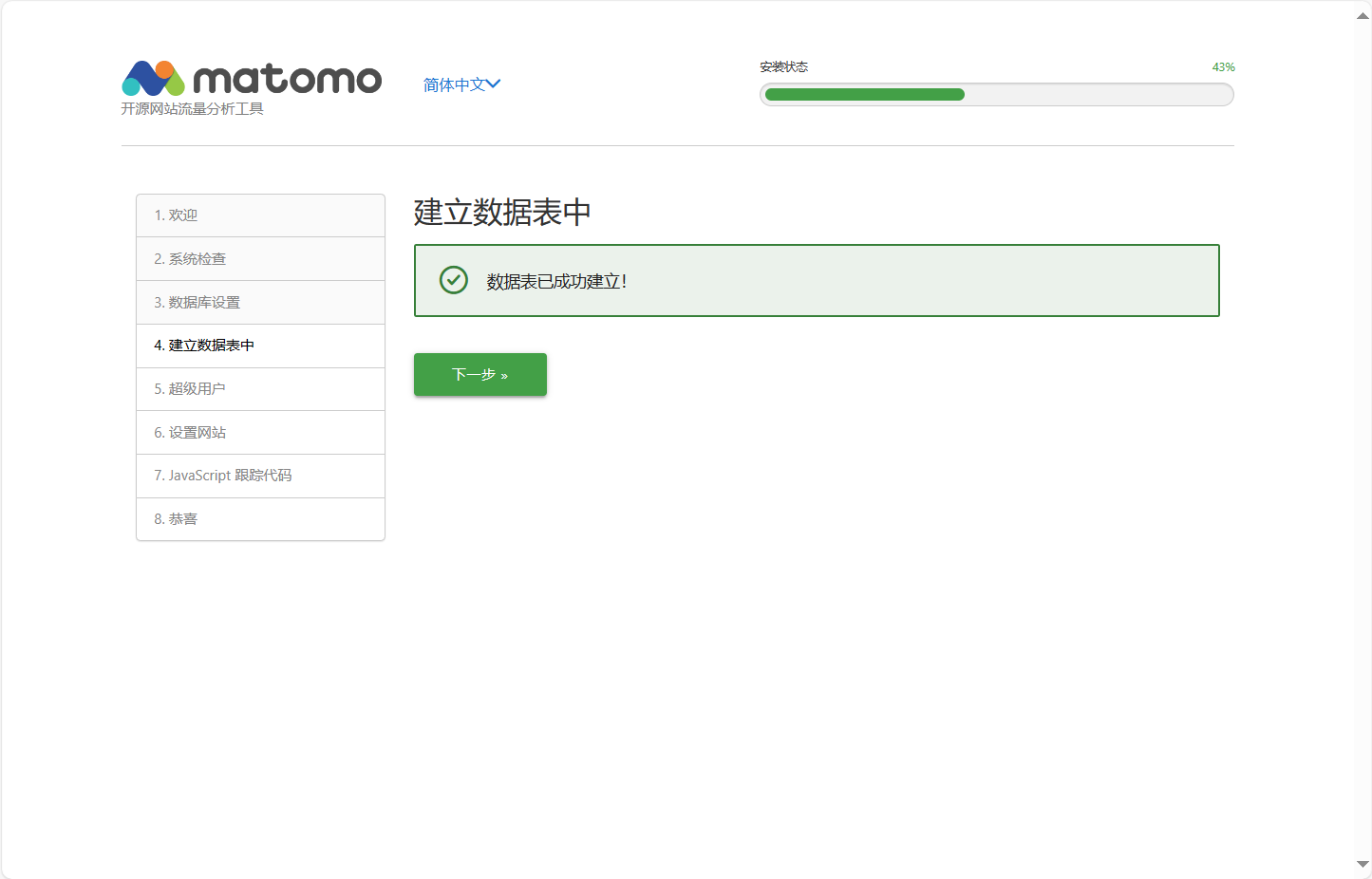Click the 43% progress value
This screenshot has width=1372, height=879.
point(1223,67)
